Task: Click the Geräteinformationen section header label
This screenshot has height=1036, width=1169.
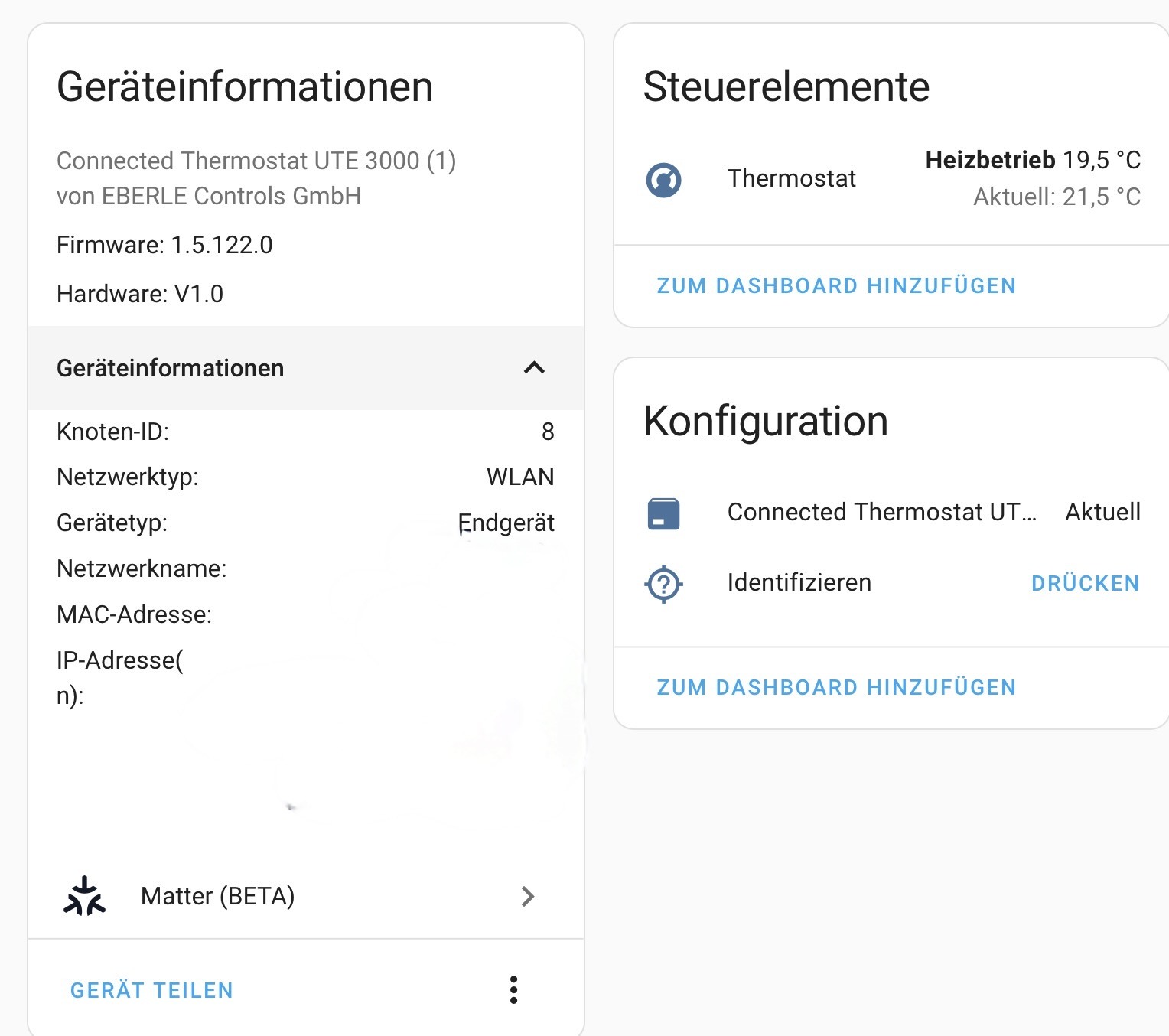Action: (170, 368)
